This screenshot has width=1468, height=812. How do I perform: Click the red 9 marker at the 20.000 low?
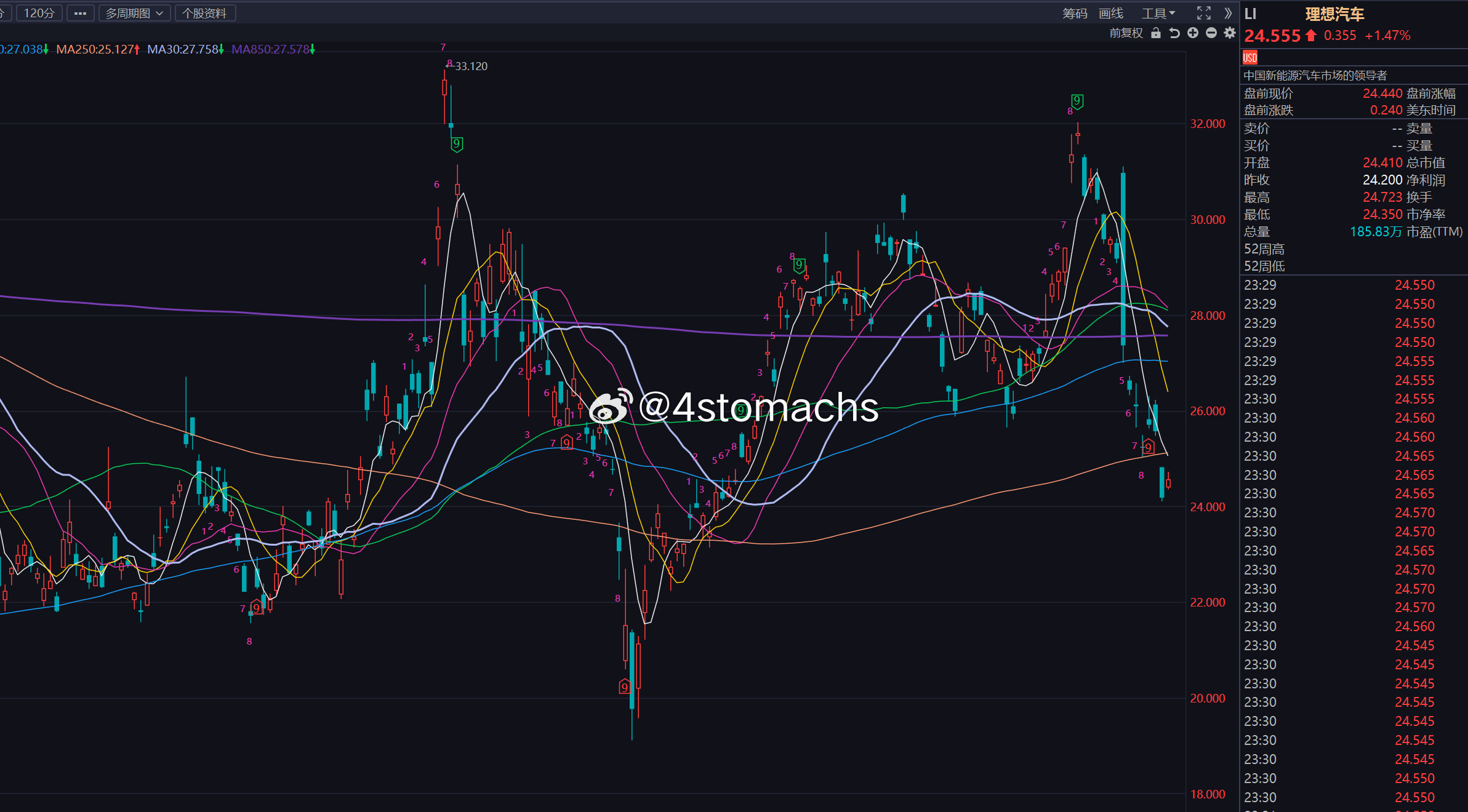[625, 687]
